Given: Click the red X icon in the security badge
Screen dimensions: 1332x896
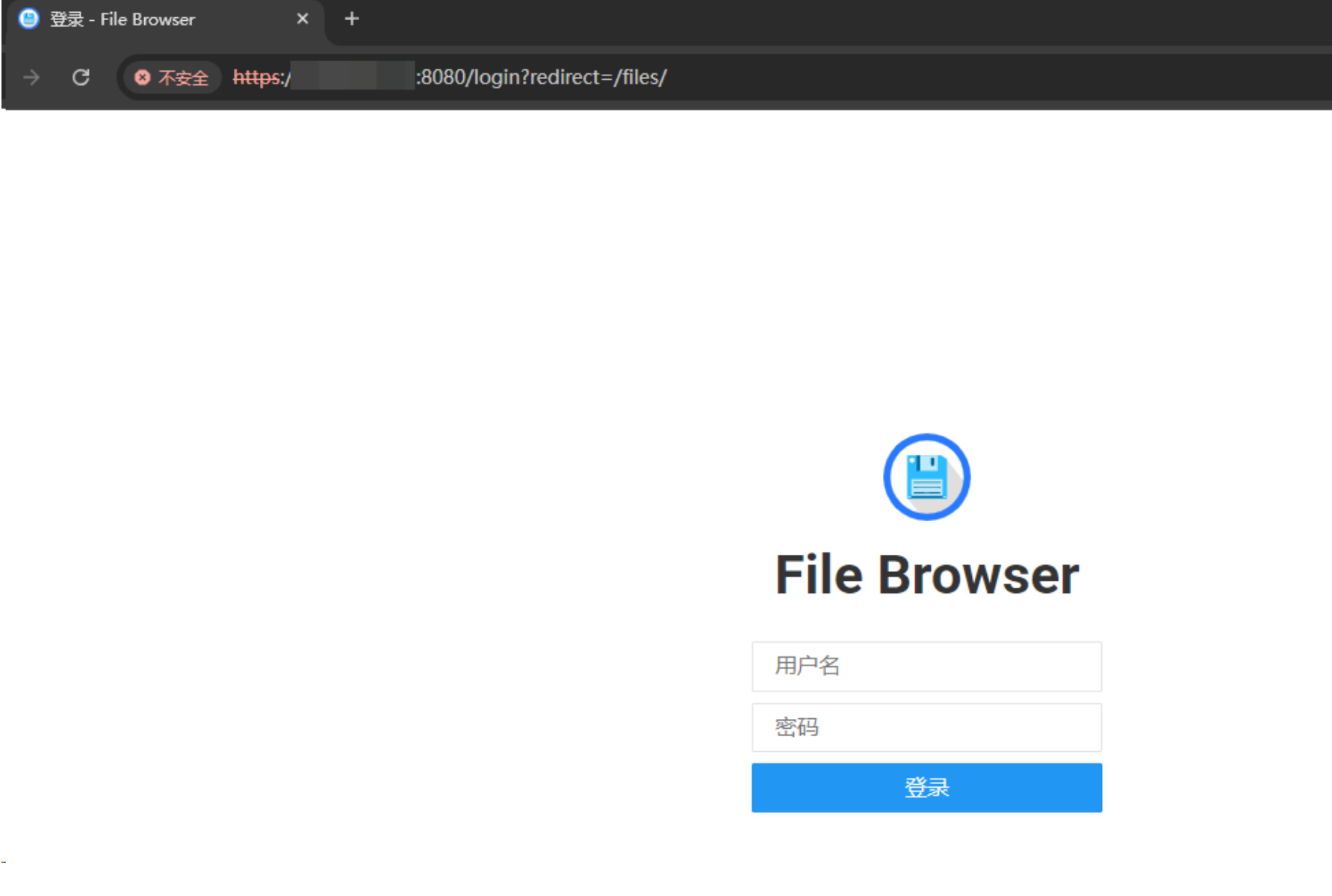Looking at the screenshot, I should click(142, 77).
